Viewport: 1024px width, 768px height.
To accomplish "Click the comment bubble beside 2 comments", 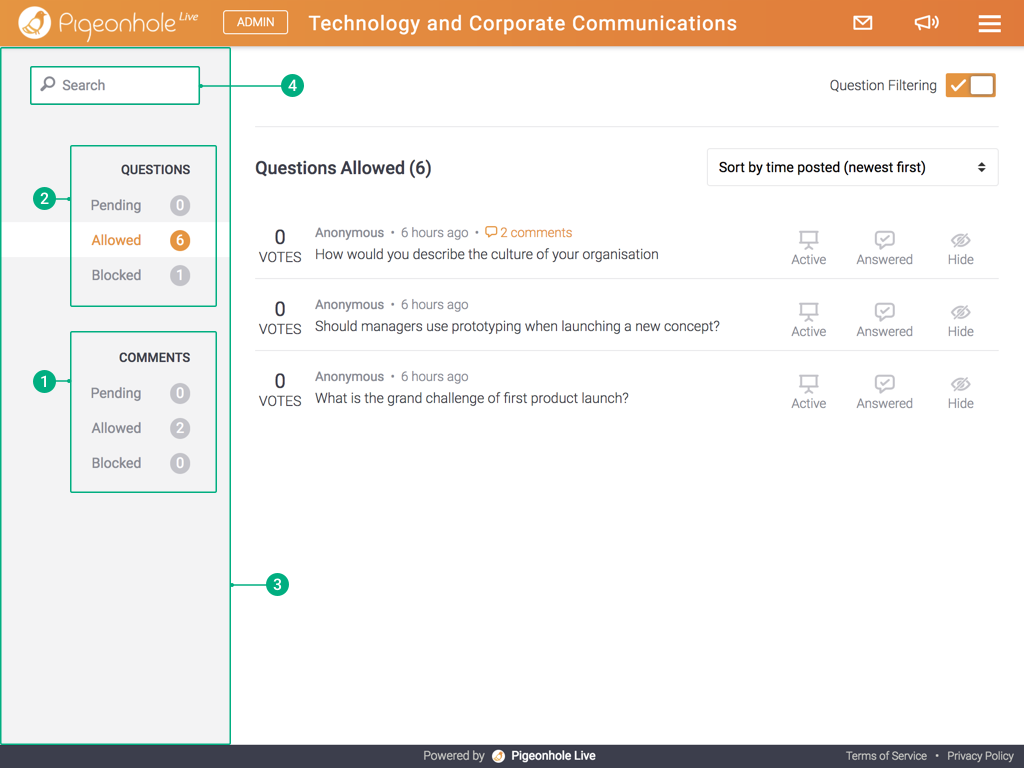I will (491, 232).
